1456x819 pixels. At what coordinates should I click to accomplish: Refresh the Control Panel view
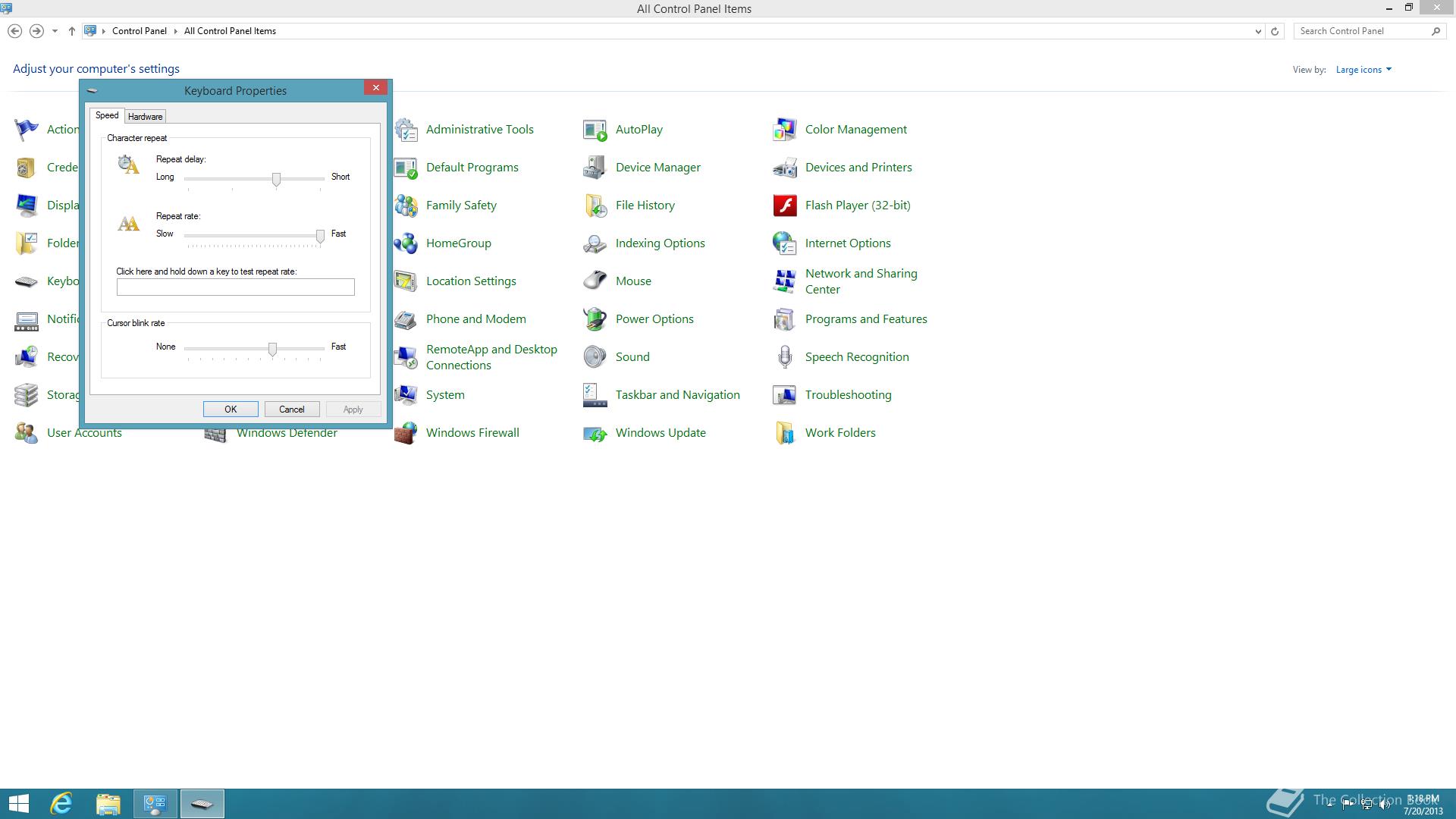pyautogui.click(x=1275, y=31)
